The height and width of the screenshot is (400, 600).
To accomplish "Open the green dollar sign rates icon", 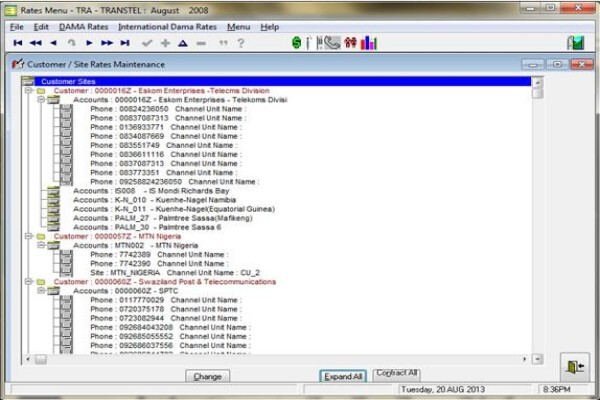I will (296, 43).
